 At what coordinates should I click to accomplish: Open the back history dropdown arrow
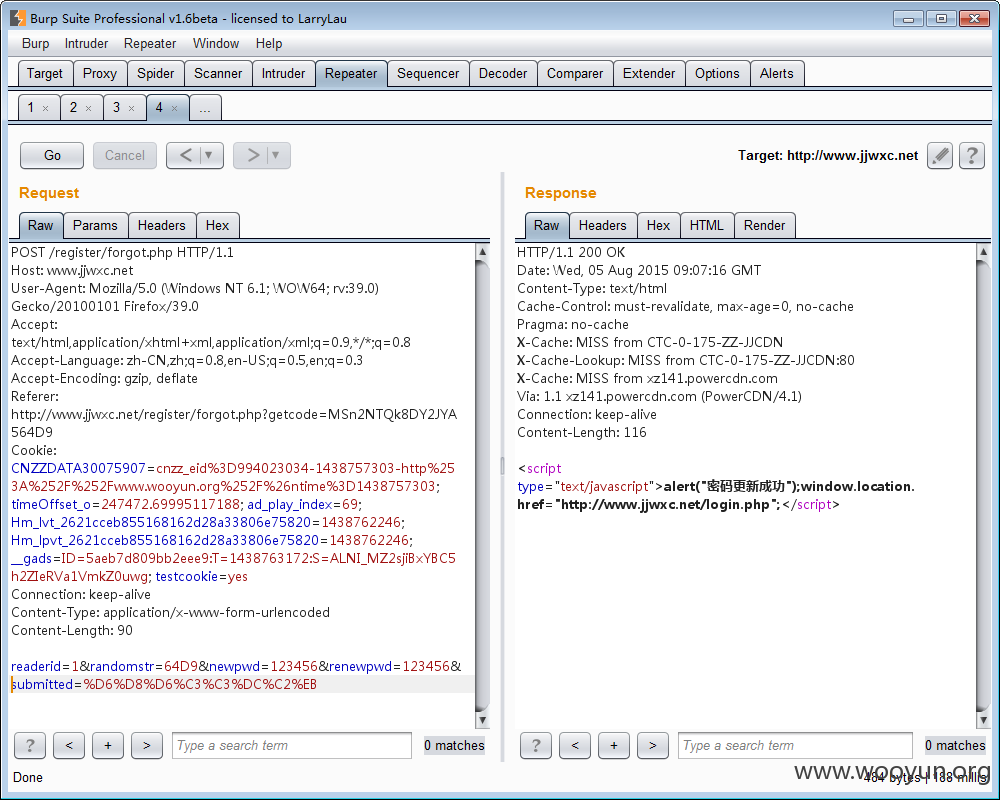click(x=209, y=155)
